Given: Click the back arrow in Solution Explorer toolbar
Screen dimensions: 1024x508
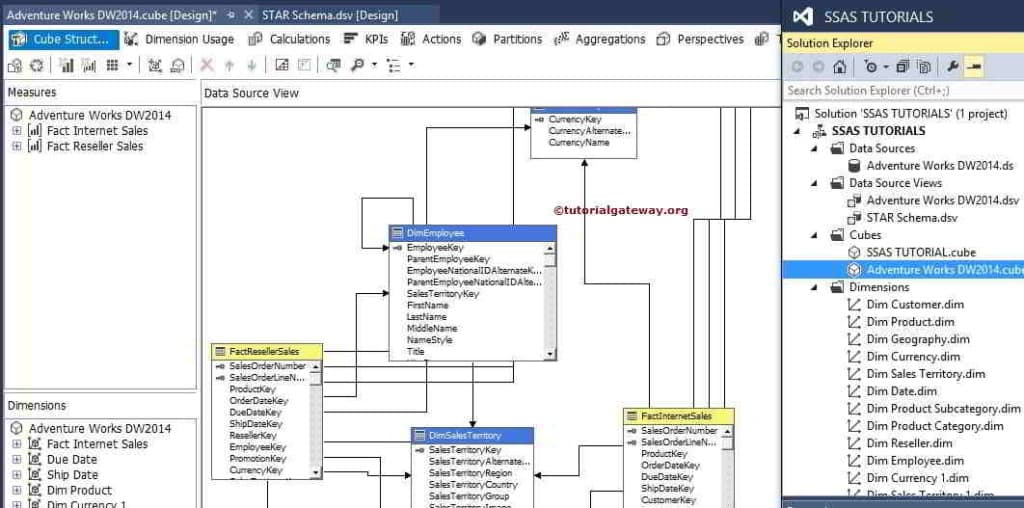Looking at the screenshot, I should pyautogui.click(x=797, y=67).
